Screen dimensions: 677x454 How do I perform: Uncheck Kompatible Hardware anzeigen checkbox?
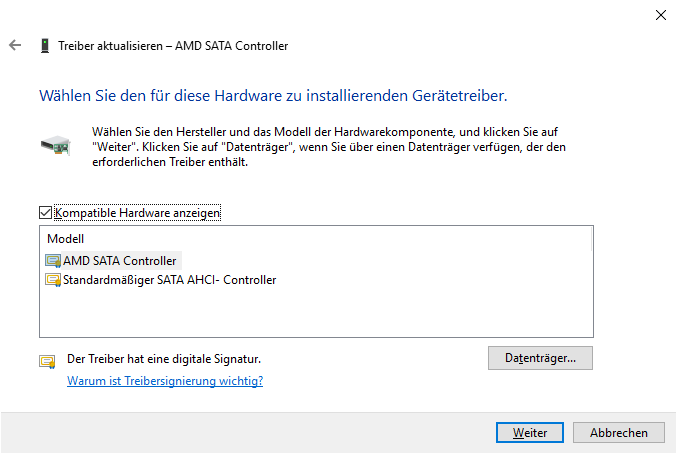point(45,212)
